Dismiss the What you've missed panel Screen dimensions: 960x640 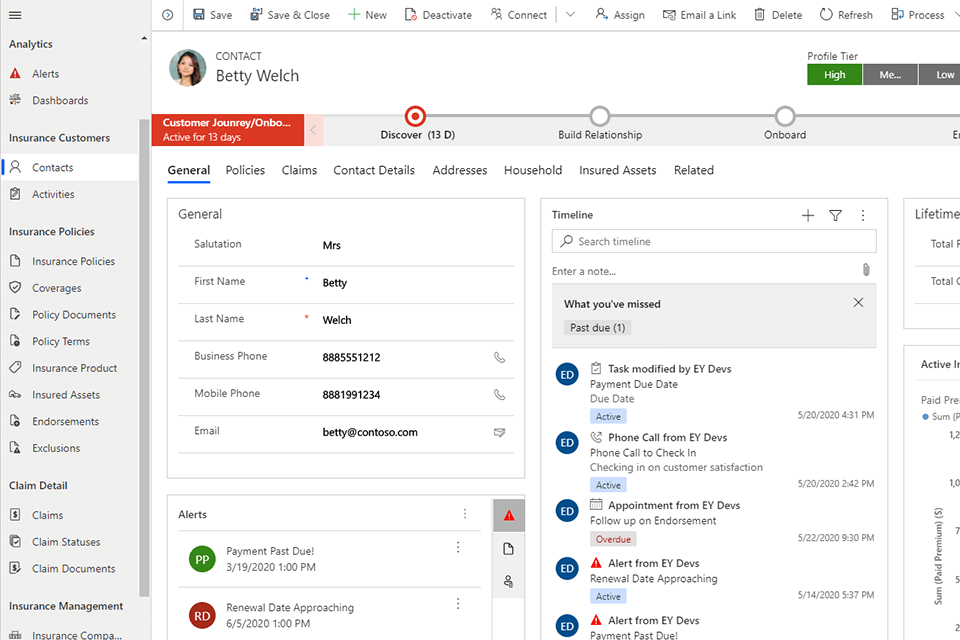tap(858, 303)
